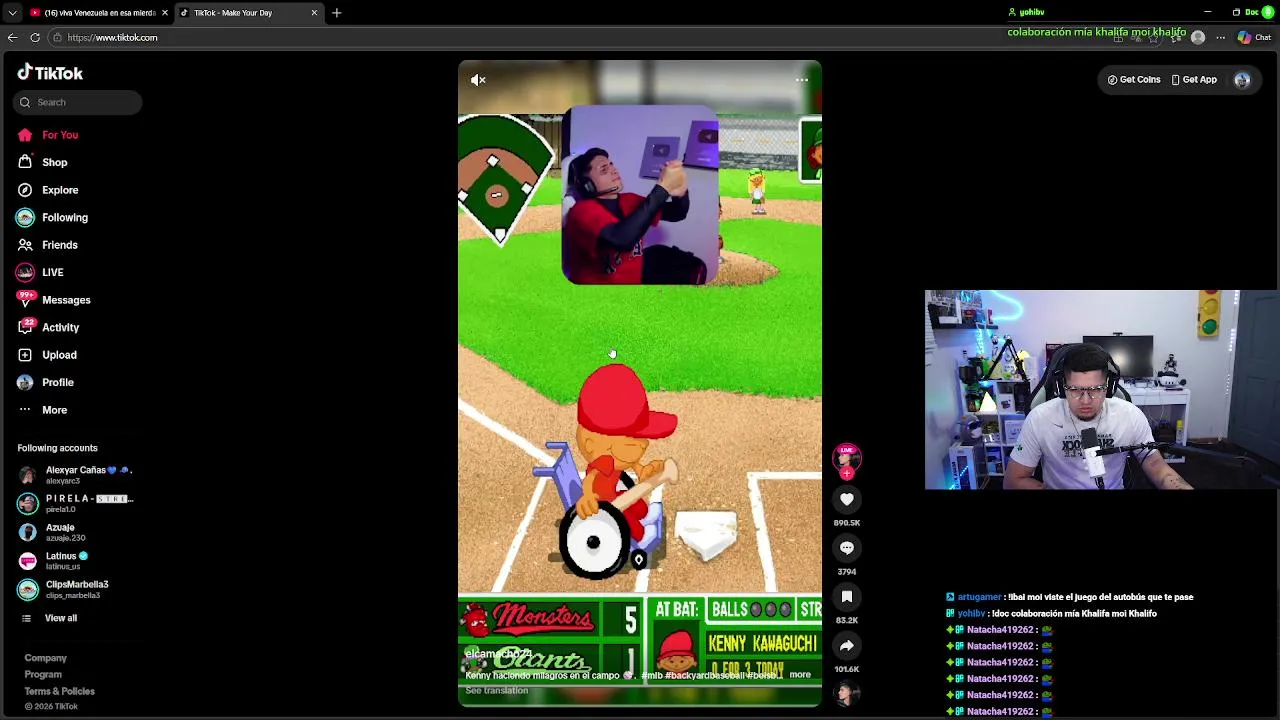Click the Upload plus icon
This screenshot has height=720, width=1280.
click(25, 355)
